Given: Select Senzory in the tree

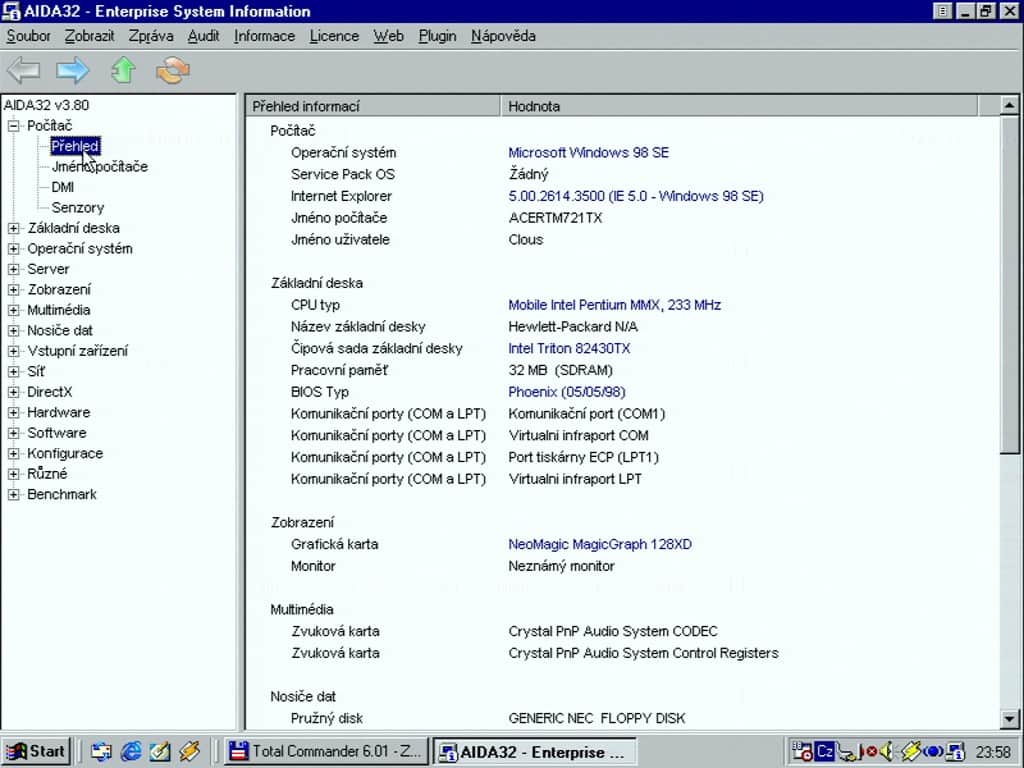Looking at the screenshot, I should click(78, 208).
